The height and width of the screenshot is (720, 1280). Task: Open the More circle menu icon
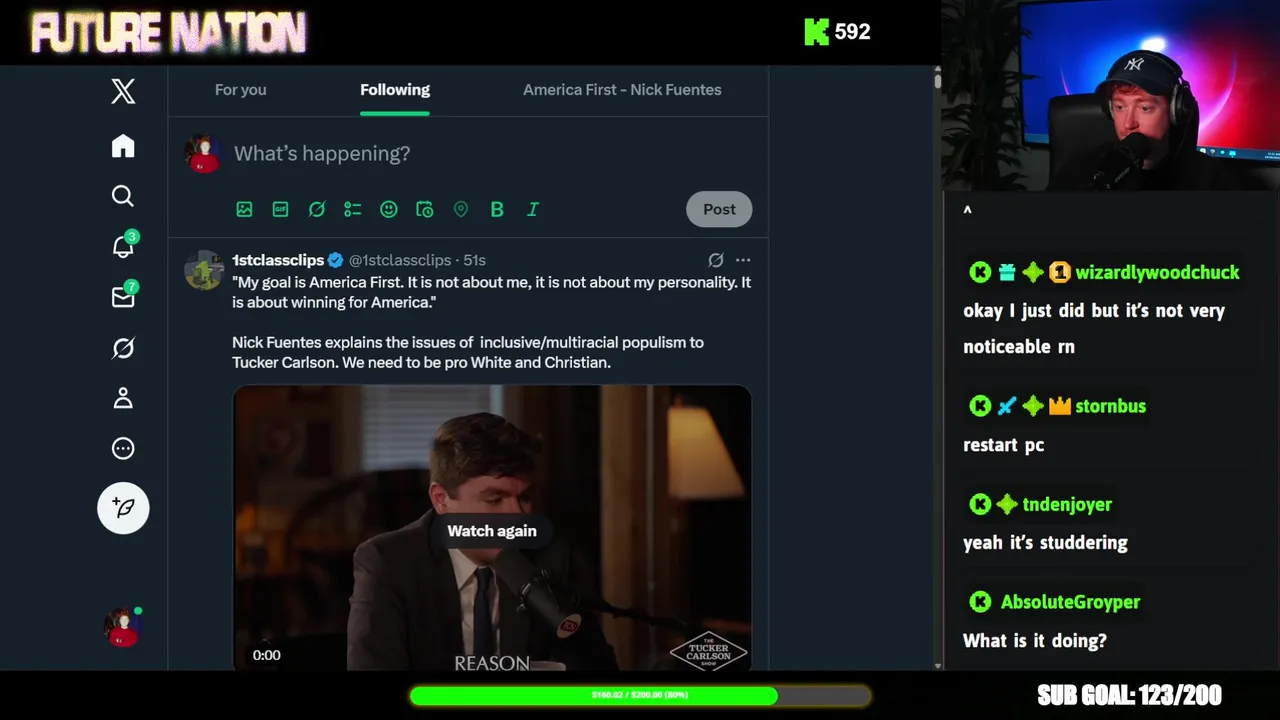click(123, 448)
